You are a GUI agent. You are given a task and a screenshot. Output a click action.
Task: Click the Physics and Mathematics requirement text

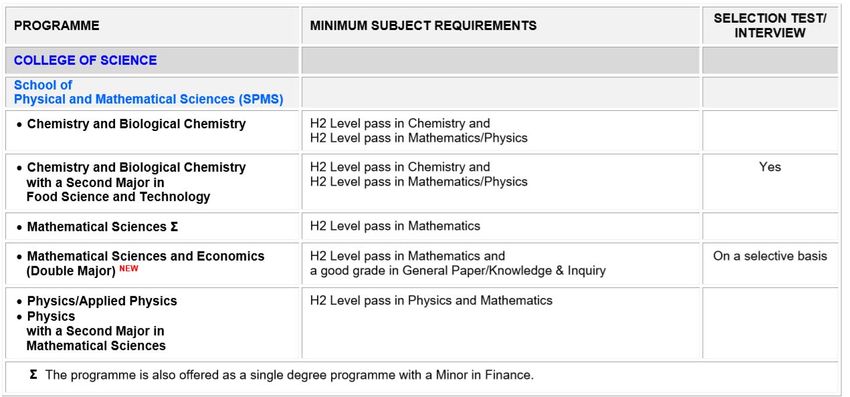(431, 300)
